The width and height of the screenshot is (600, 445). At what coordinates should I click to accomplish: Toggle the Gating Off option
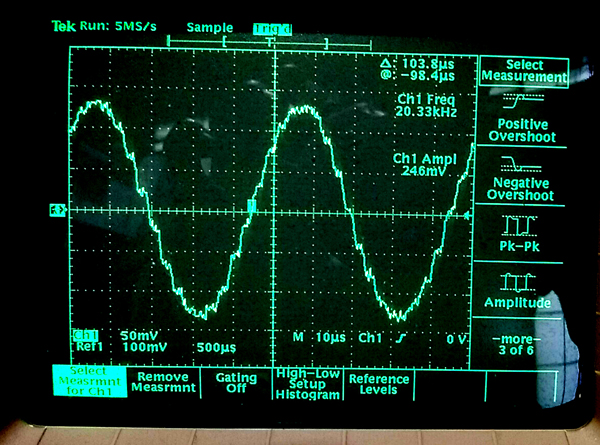point(236,383)
